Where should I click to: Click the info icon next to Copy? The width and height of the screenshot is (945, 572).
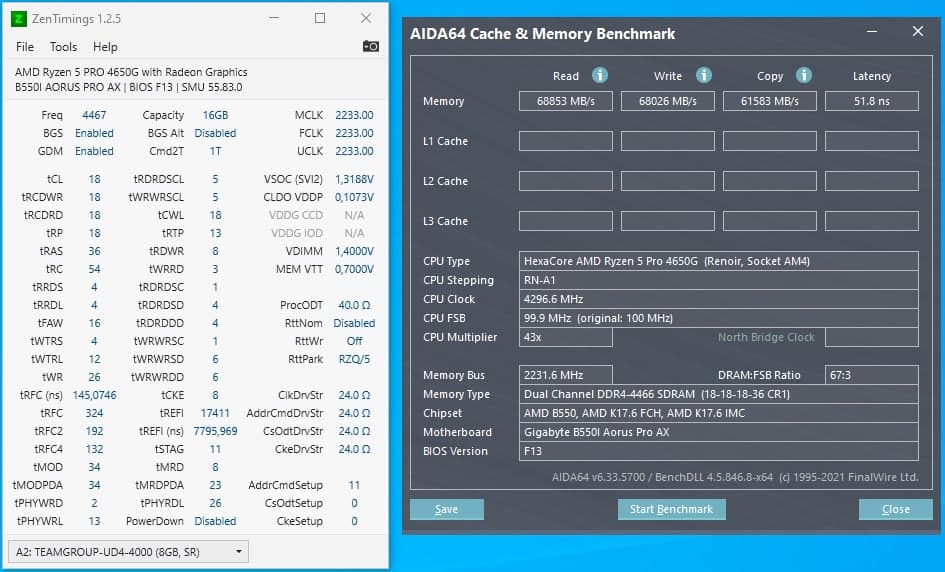click(804, 75)
